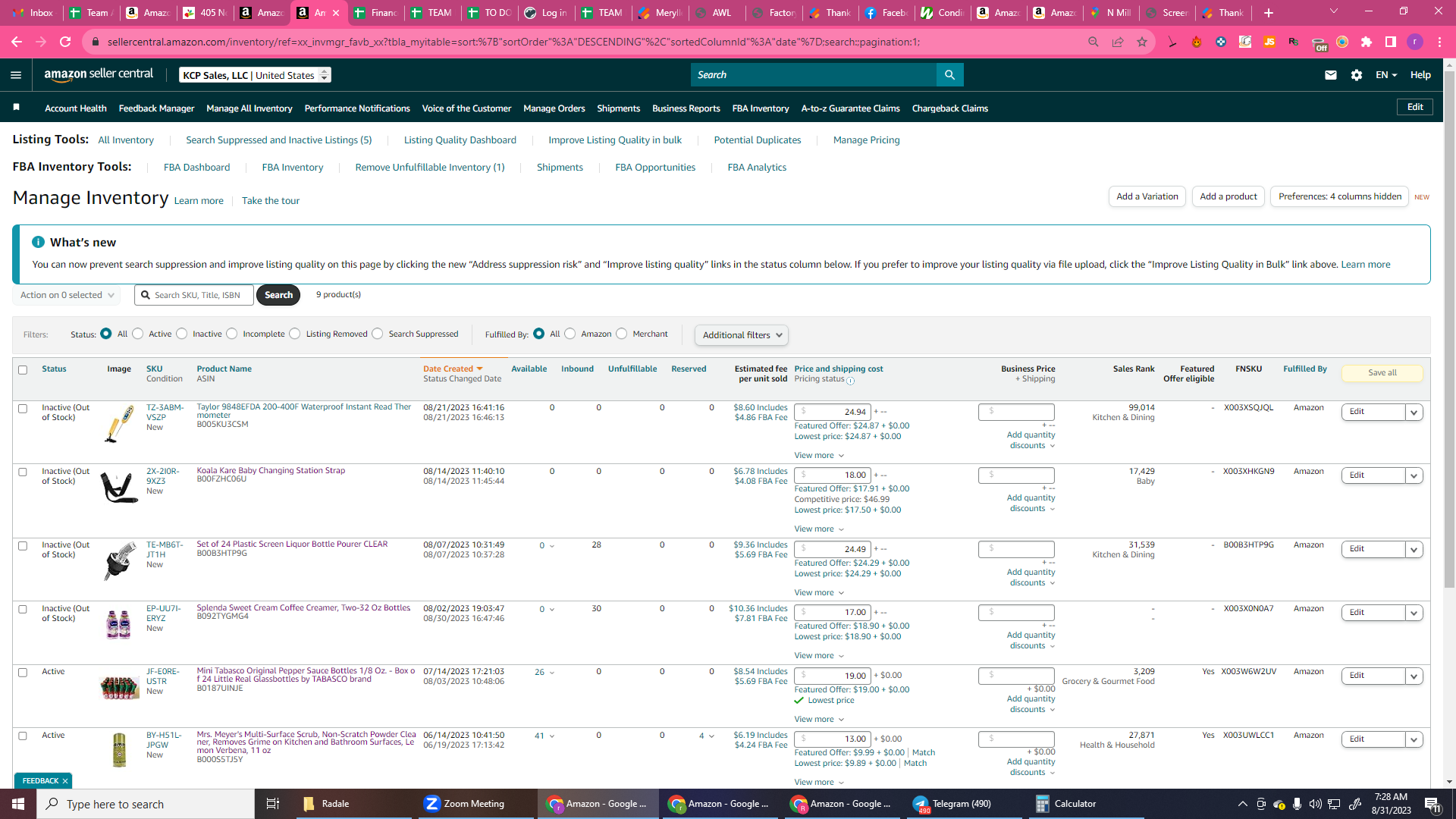Click the SKU search input field

click(x=194, y=295)
